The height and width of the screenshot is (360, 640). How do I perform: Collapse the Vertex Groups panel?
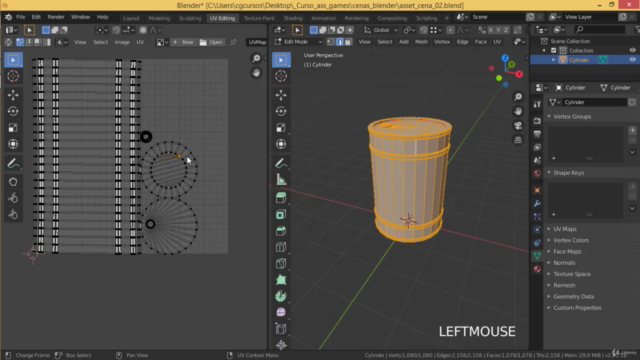pyautogui.click(x=572, y=117)
